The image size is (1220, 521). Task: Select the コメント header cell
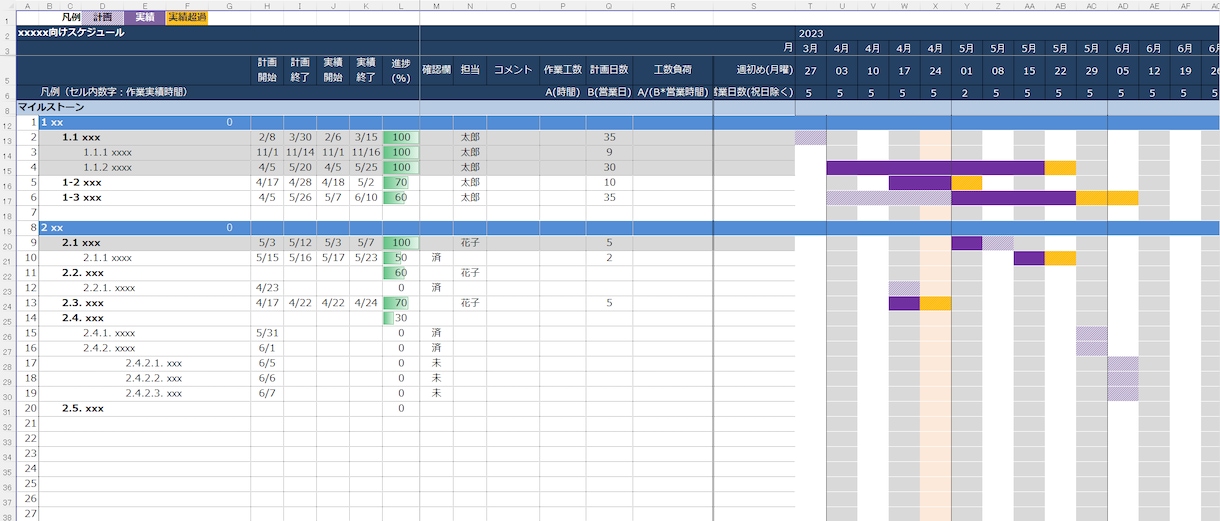513,70
